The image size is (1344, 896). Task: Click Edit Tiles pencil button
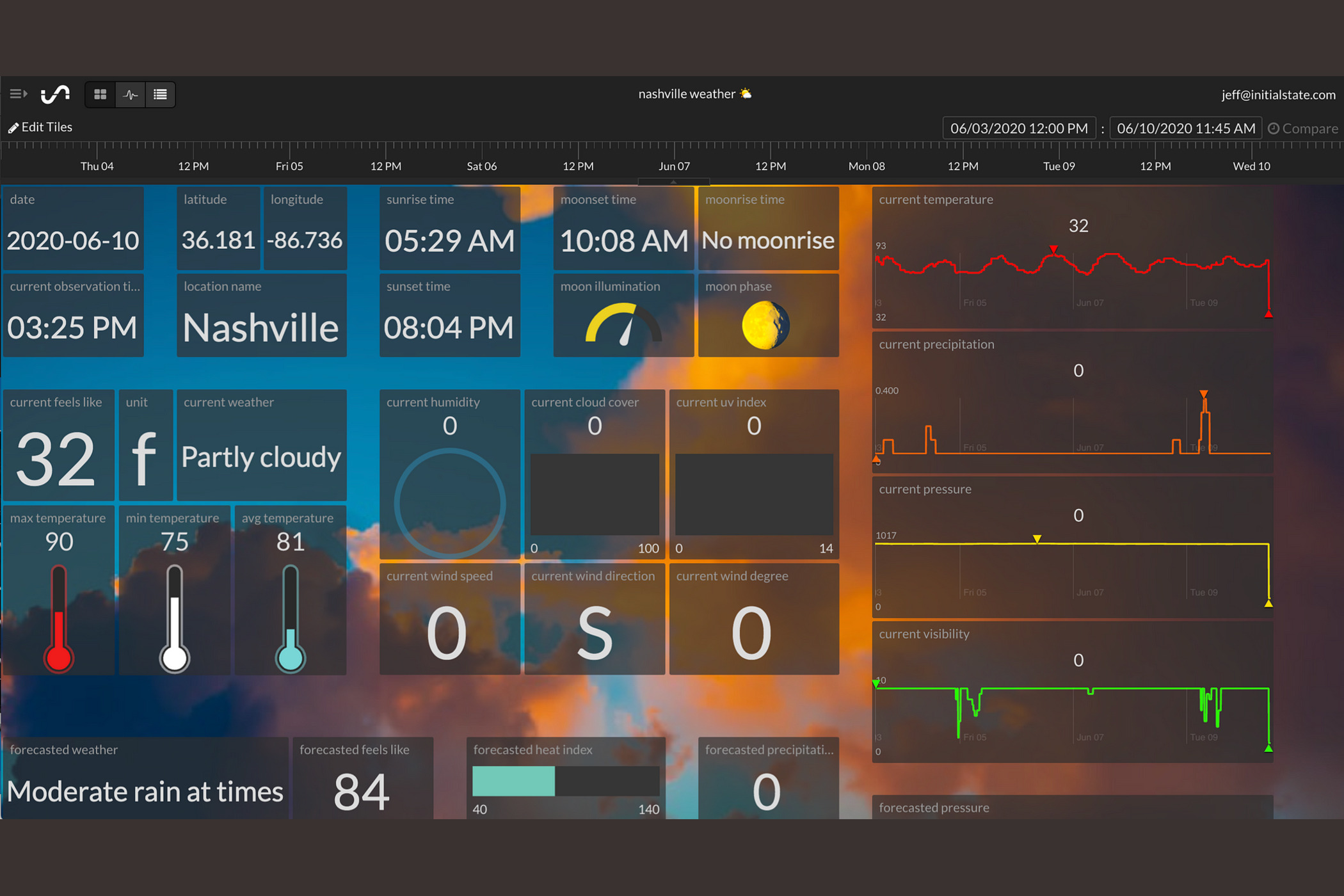40,127
